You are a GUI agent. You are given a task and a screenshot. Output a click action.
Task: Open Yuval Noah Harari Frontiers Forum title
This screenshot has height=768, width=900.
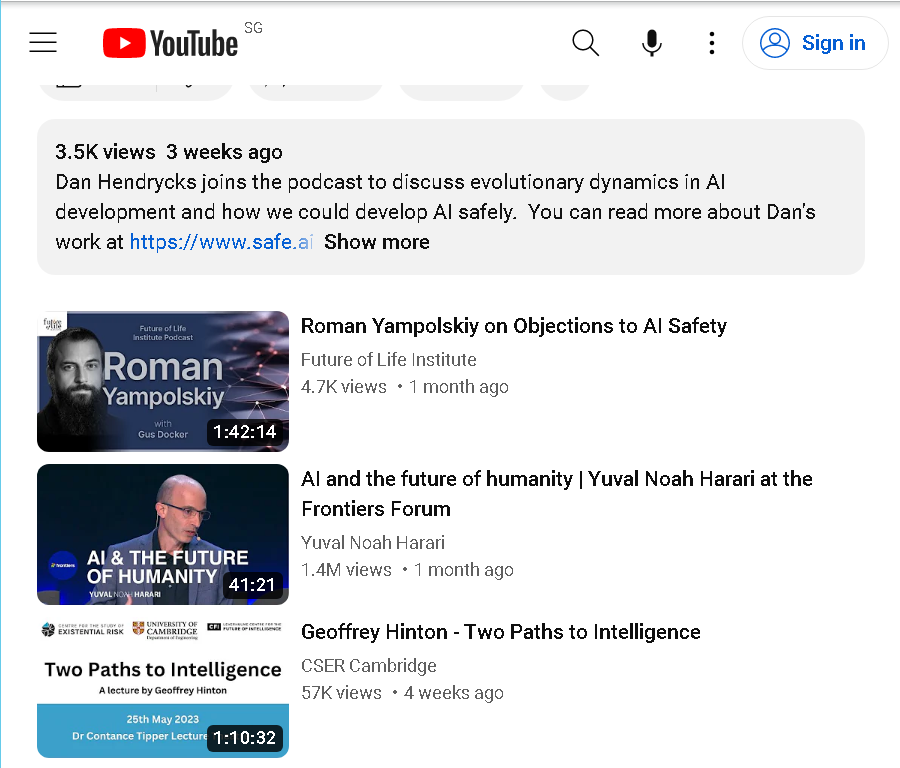557,494
